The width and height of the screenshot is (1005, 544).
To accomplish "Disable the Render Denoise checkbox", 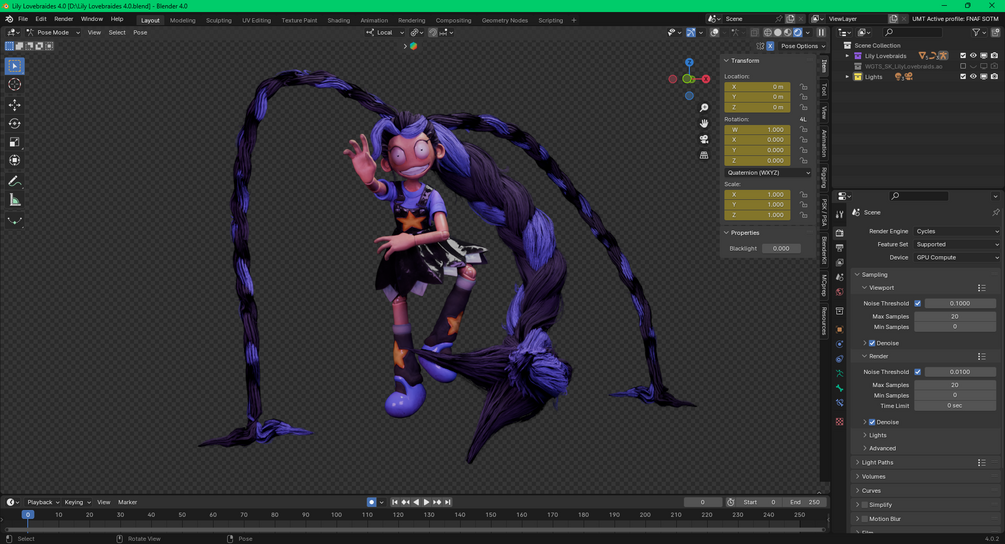I will (872, 422).
